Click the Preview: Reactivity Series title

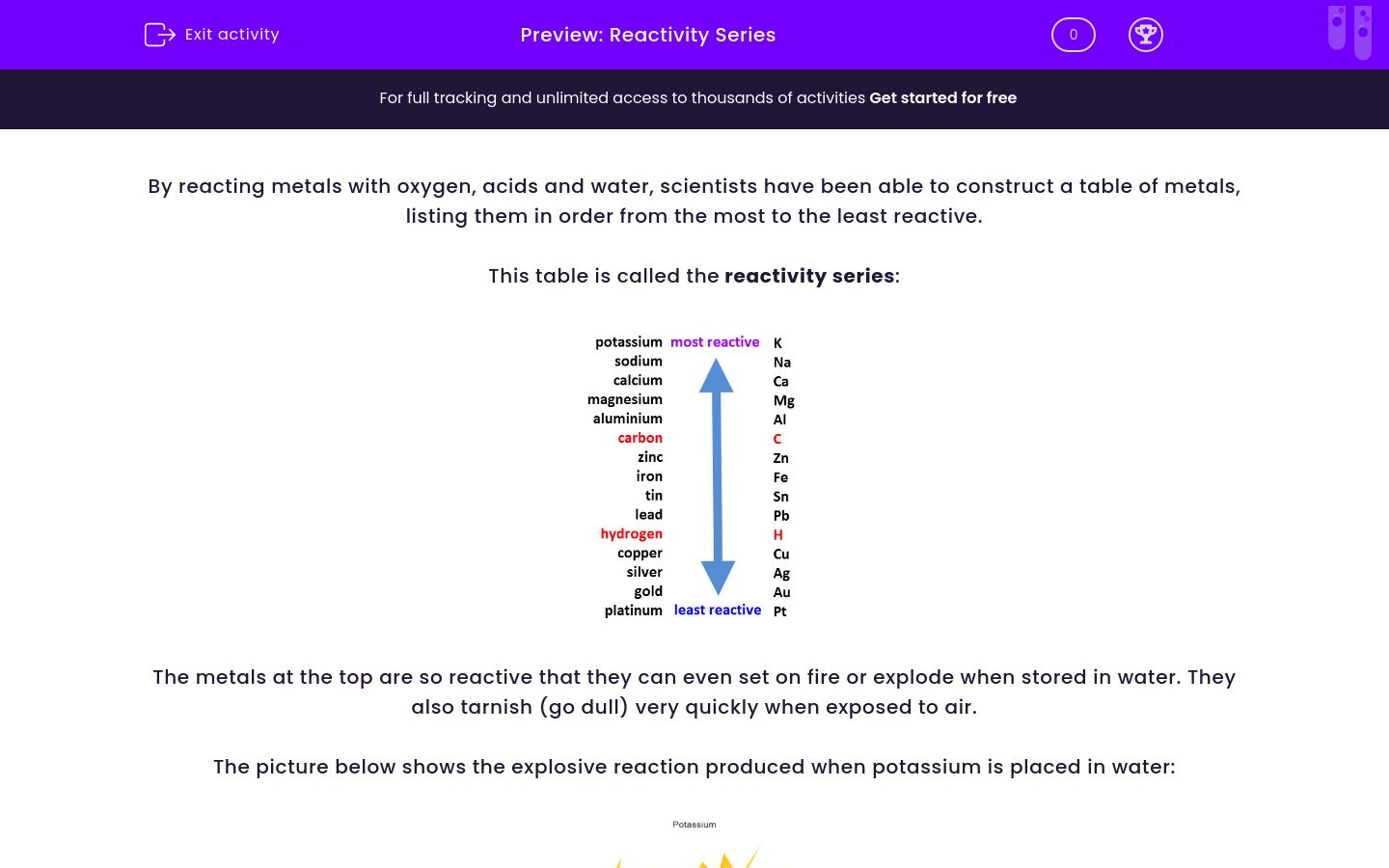coord(648,35)
